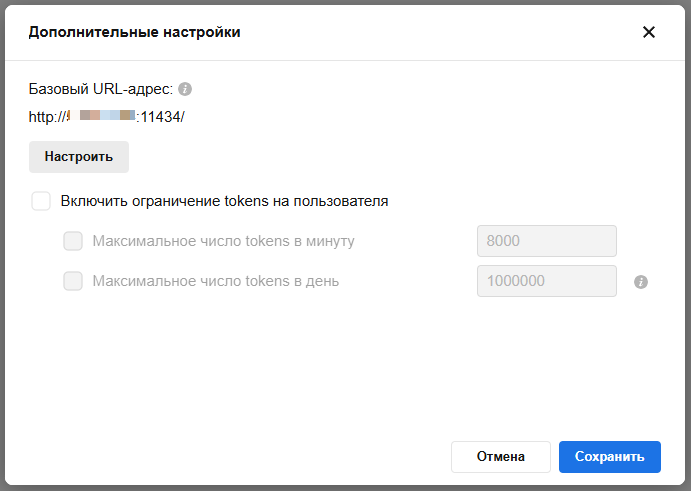Click the empty area left of the Отмена button
This screenshot has width=691, height=491.
click(x=250, y=456)
